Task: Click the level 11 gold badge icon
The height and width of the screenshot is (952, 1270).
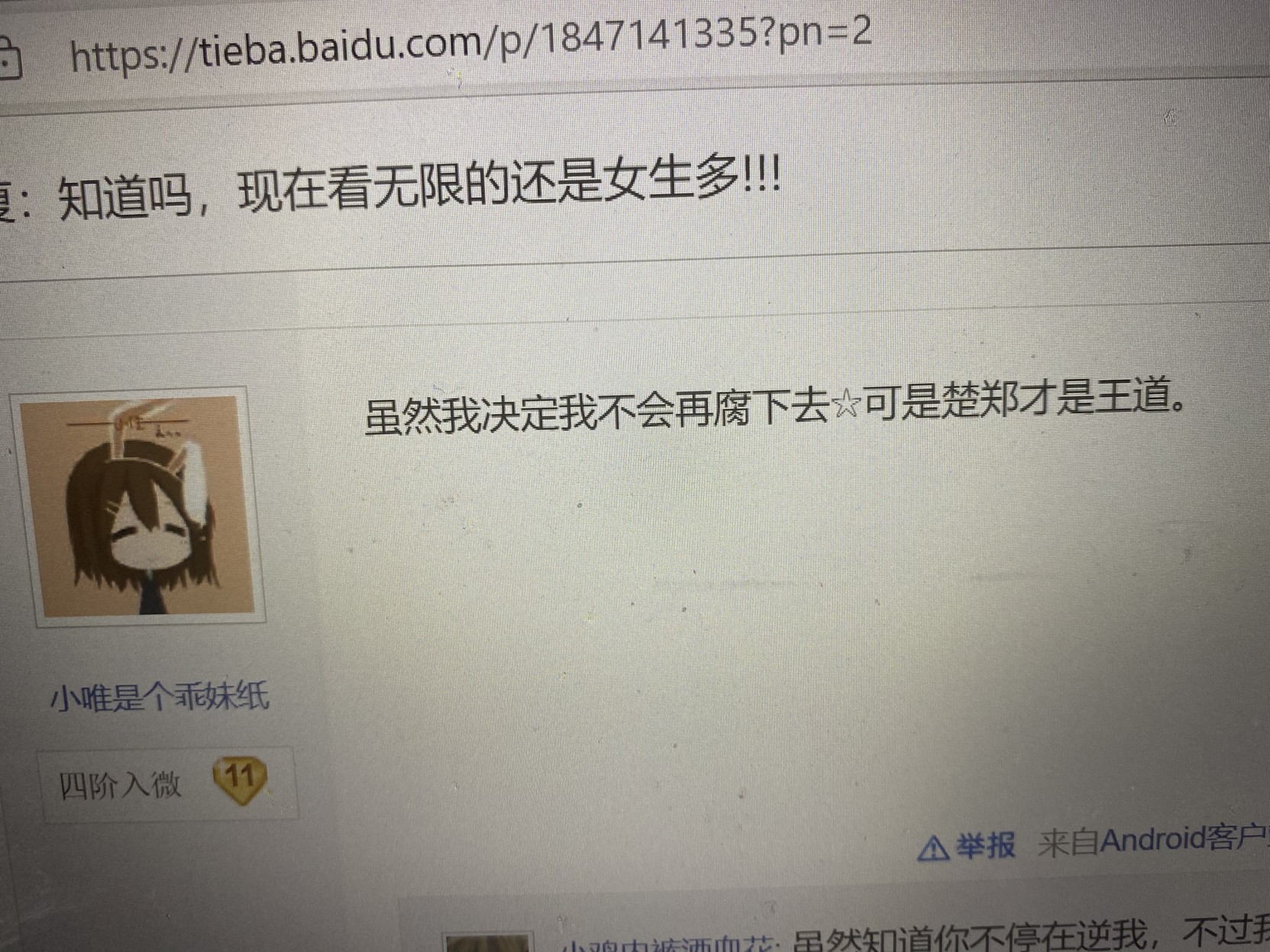Action: [x=240, y=780]
